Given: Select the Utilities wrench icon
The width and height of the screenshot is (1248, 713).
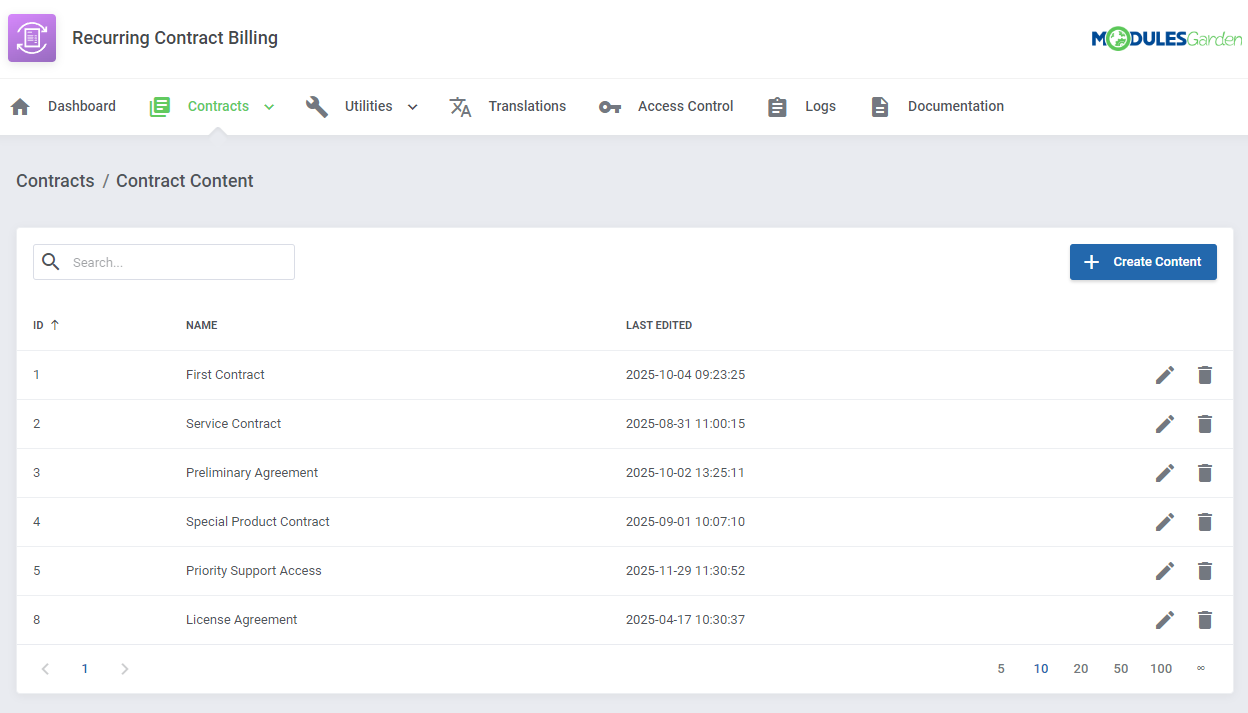Looking at the screenshot, I should 317,106.
